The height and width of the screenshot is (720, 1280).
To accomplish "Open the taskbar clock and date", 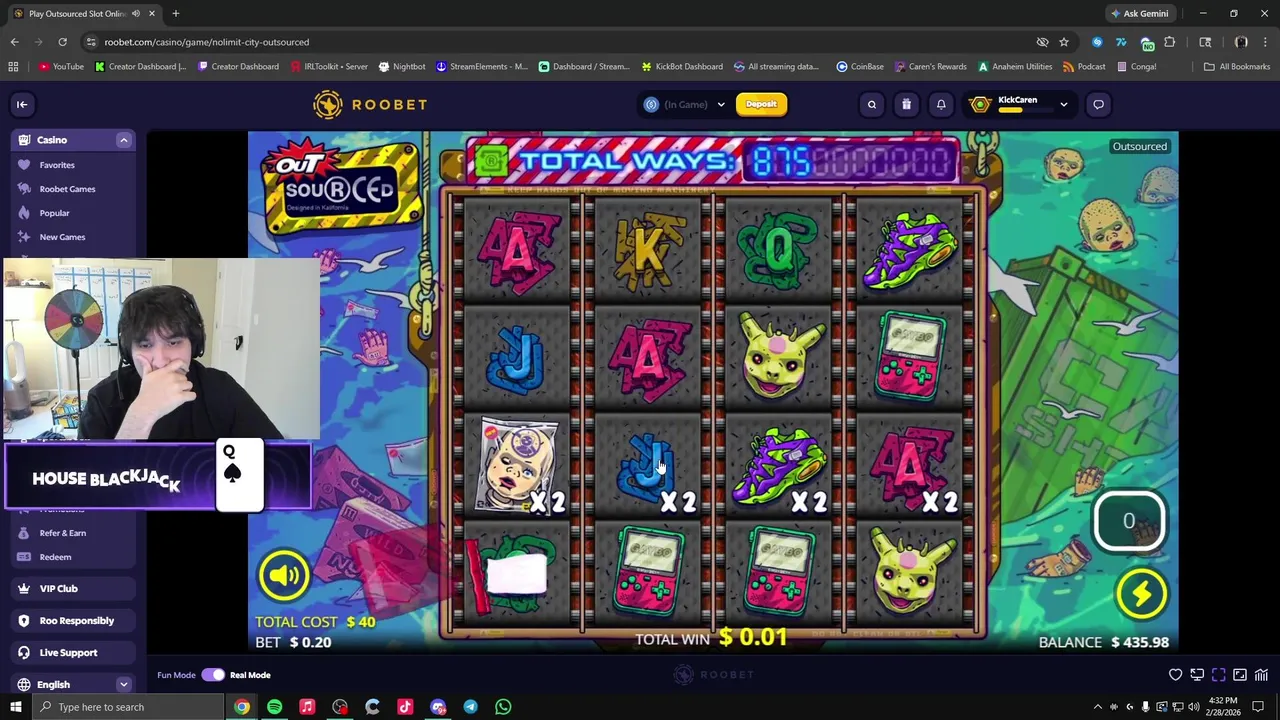I will click(1223, 707).
